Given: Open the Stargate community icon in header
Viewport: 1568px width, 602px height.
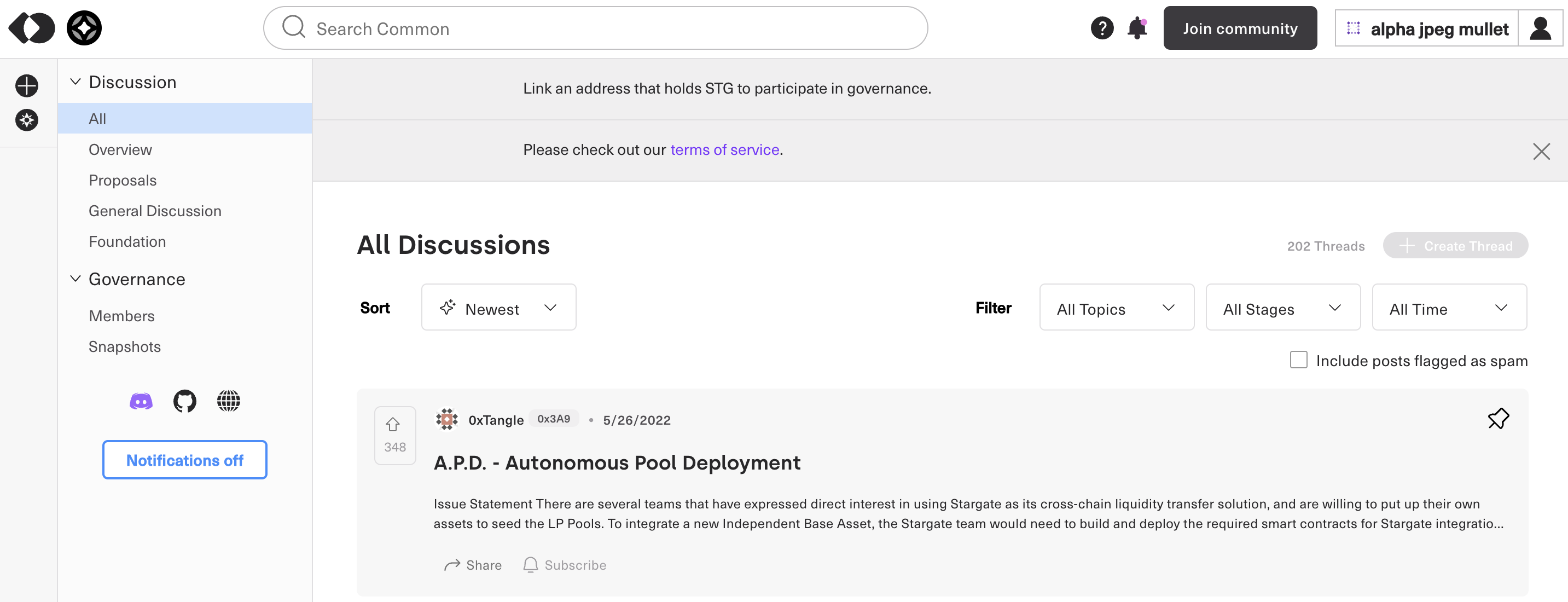Looking at the screenshot, I should coord(84,28).
